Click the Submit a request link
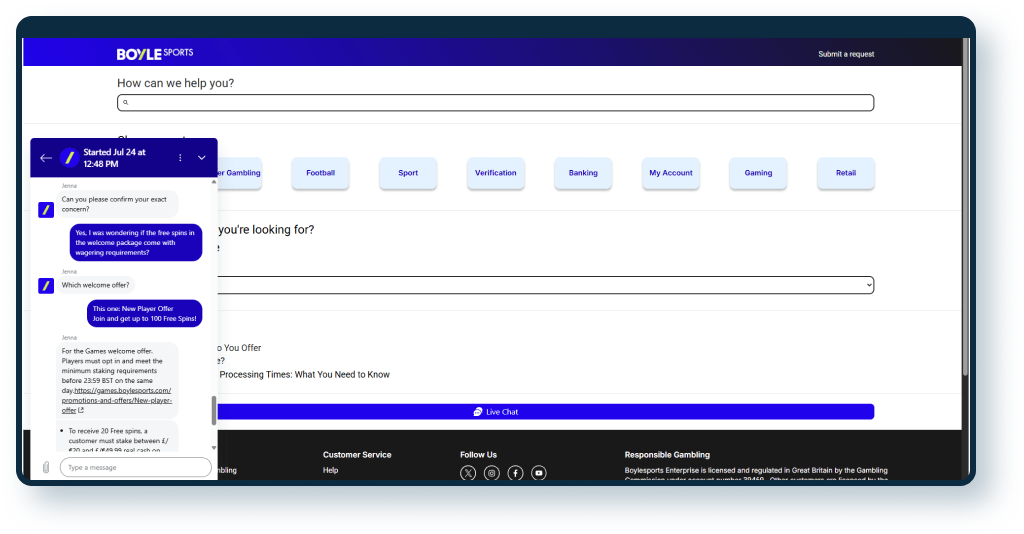 846,54
